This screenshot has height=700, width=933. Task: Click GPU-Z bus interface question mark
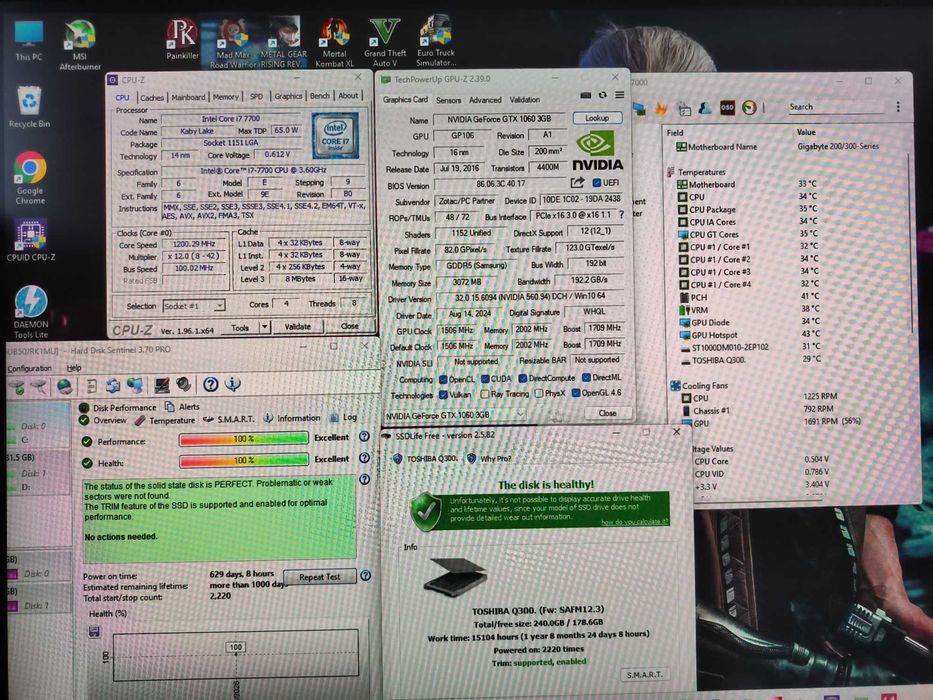(x=621, y=215)
